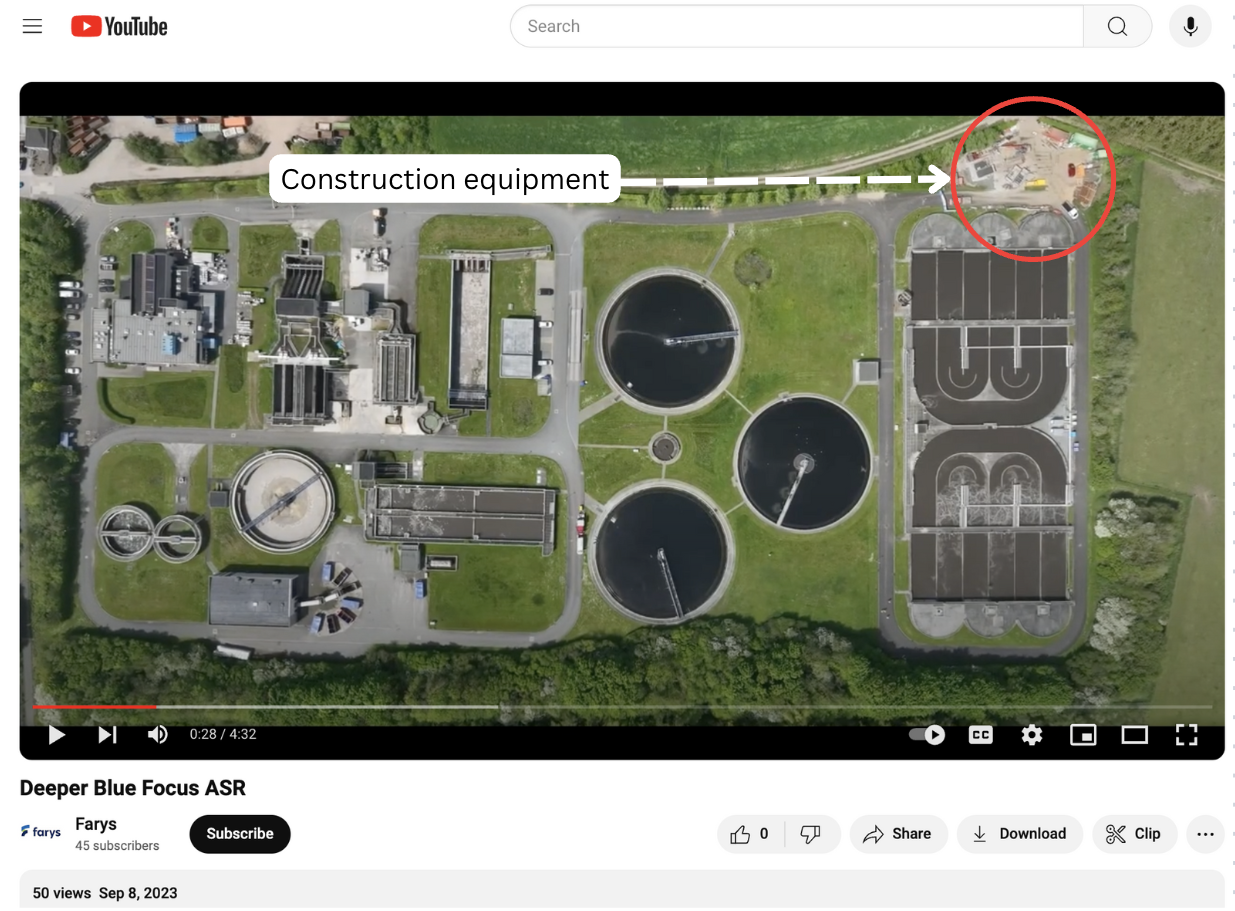
Task: Skip to the next video
Action: click(x=107, y=735)
